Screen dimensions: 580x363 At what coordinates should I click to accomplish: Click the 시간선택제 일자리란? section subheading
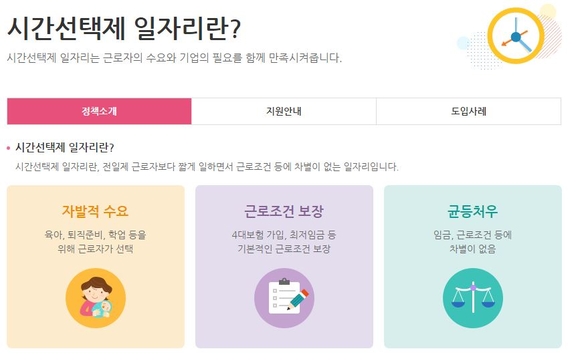click(x=64, y=148)
